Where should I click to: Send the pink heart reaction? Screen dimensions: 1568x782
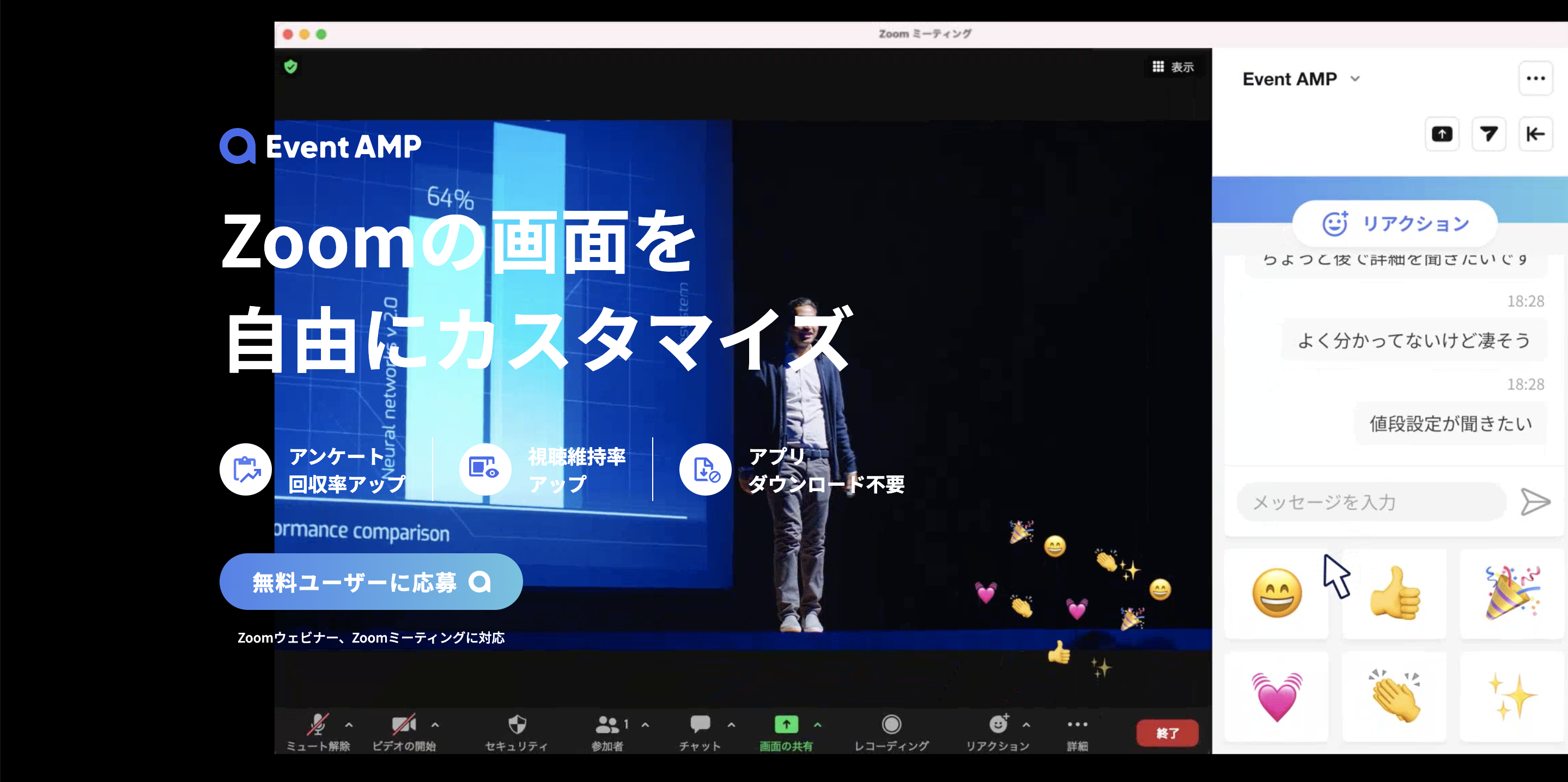point(1277,697)
